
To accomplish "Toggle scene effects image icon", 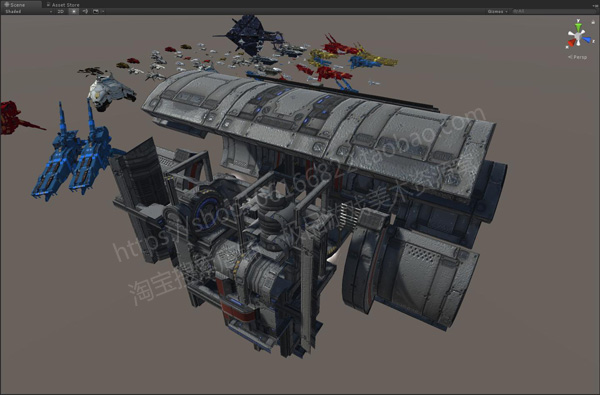I will pos(96,11).
